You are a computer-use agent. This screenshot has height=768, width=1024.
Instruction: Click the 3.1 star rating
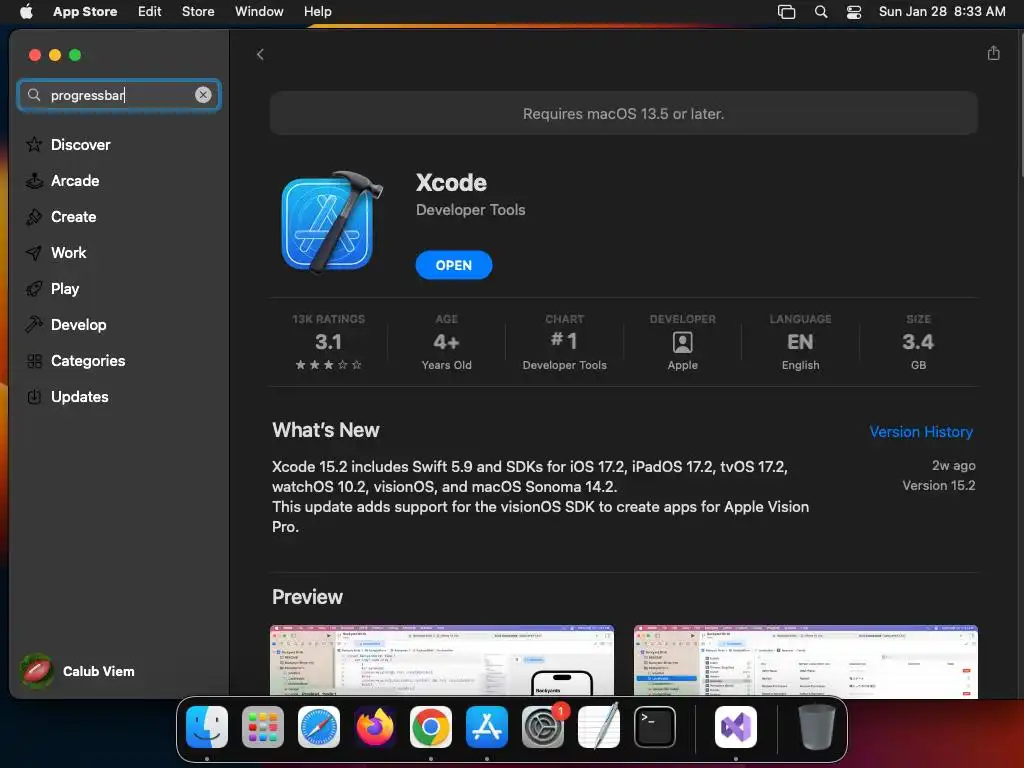328,342
